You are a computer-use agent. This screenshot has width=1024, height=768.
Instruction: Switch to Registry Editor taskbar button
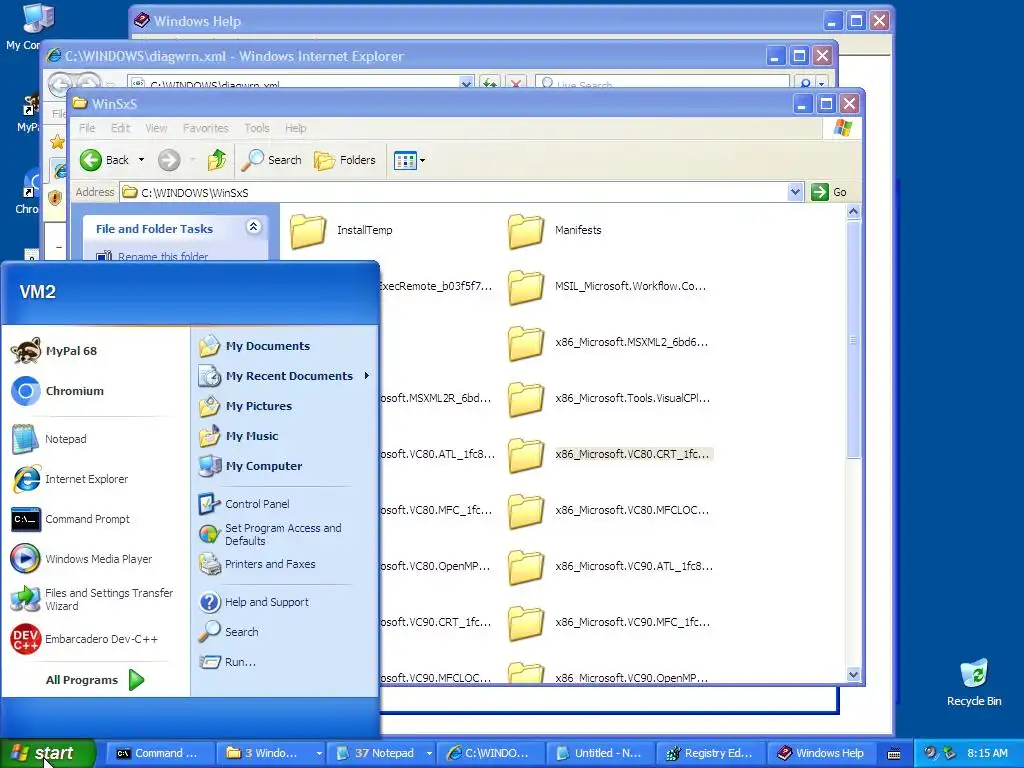click(710, 753)
